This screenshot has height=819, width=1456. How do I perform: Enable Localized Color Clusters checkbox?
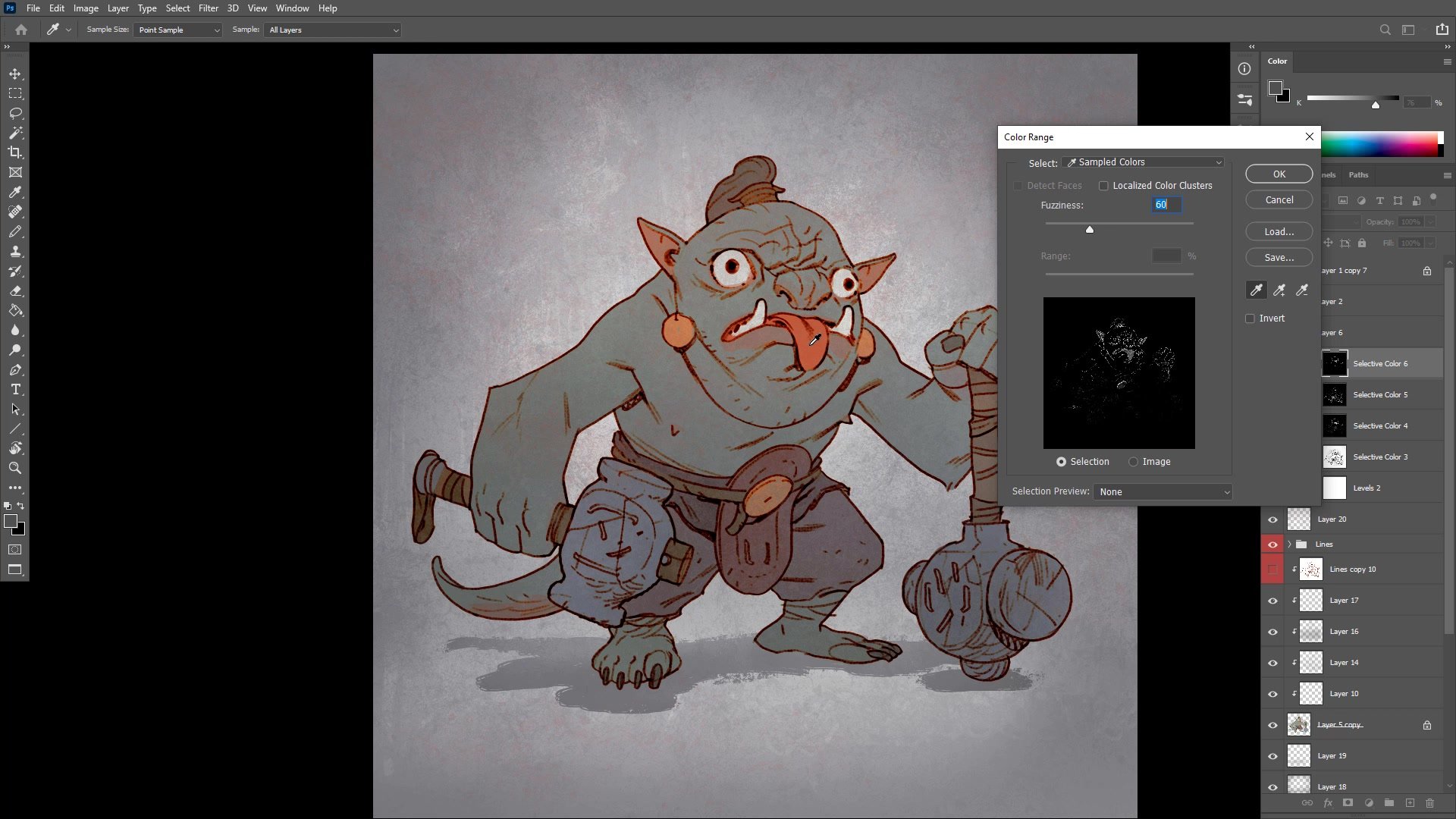click(x=1103, y=186)
